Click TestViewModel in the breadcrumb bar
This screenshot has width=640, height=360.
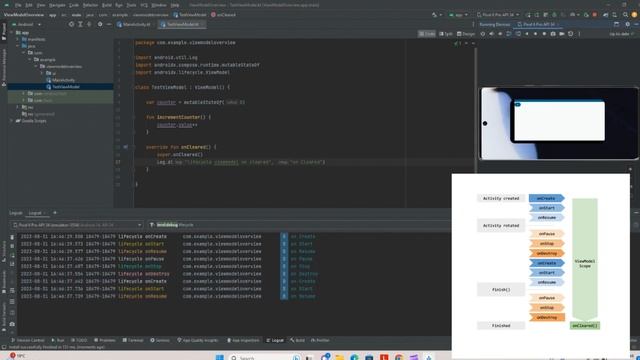tap(190, 15)
